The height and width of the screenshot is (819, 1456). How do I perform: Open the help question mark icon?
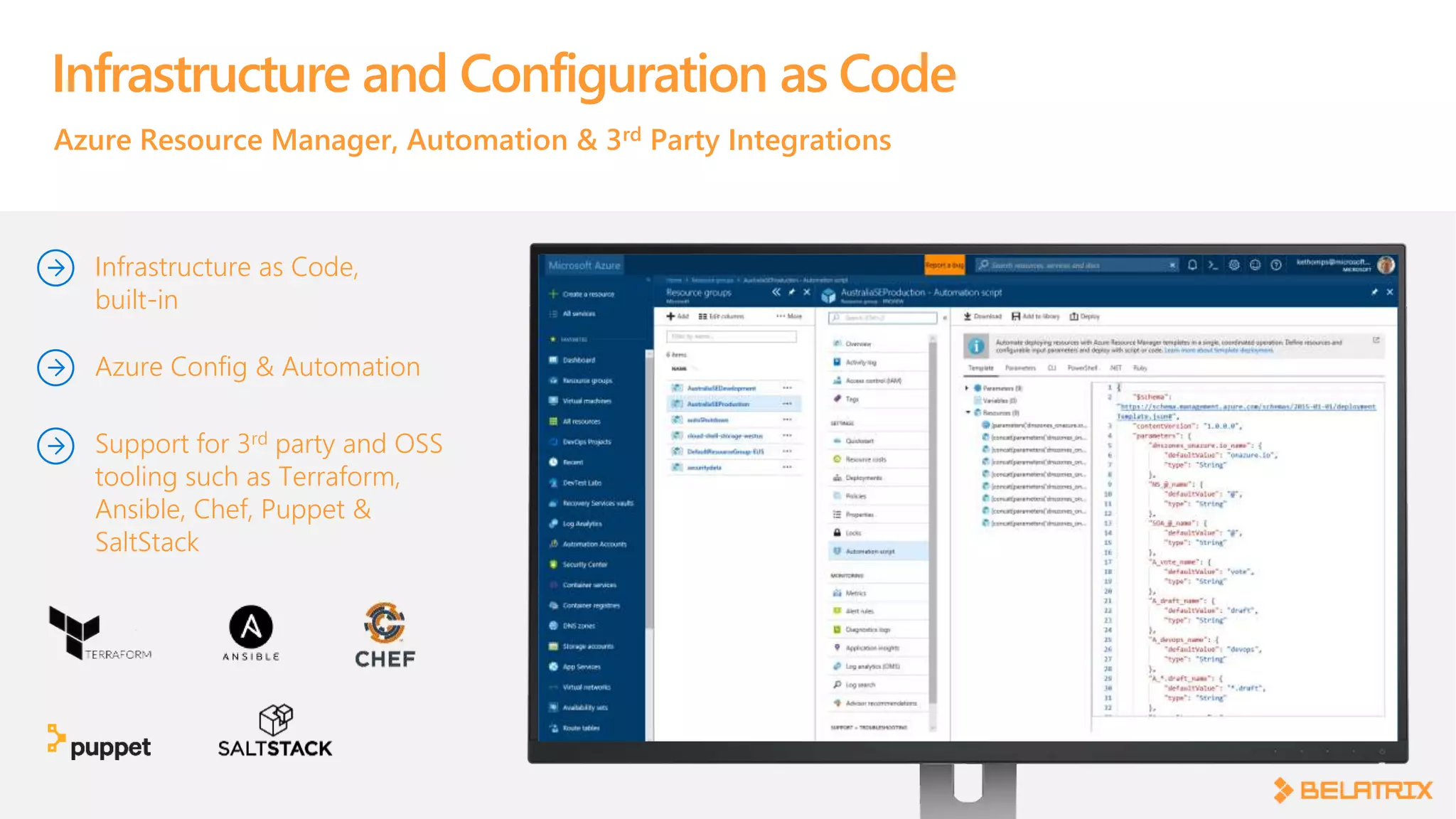pyautogui.click(x=1276, y=265)
